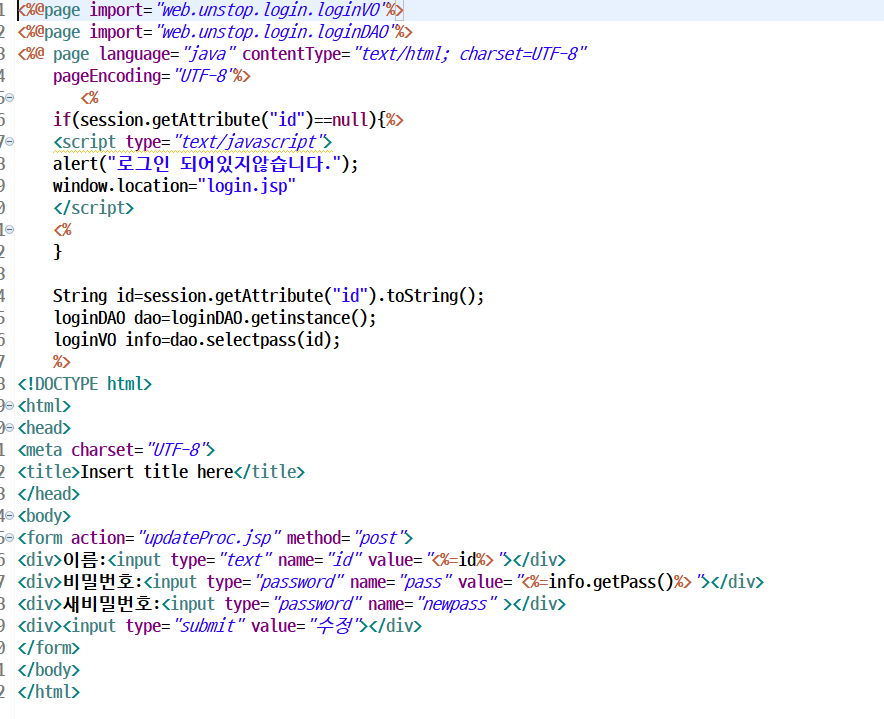
Task: Click "window.location" in the script
Action: 121,186
